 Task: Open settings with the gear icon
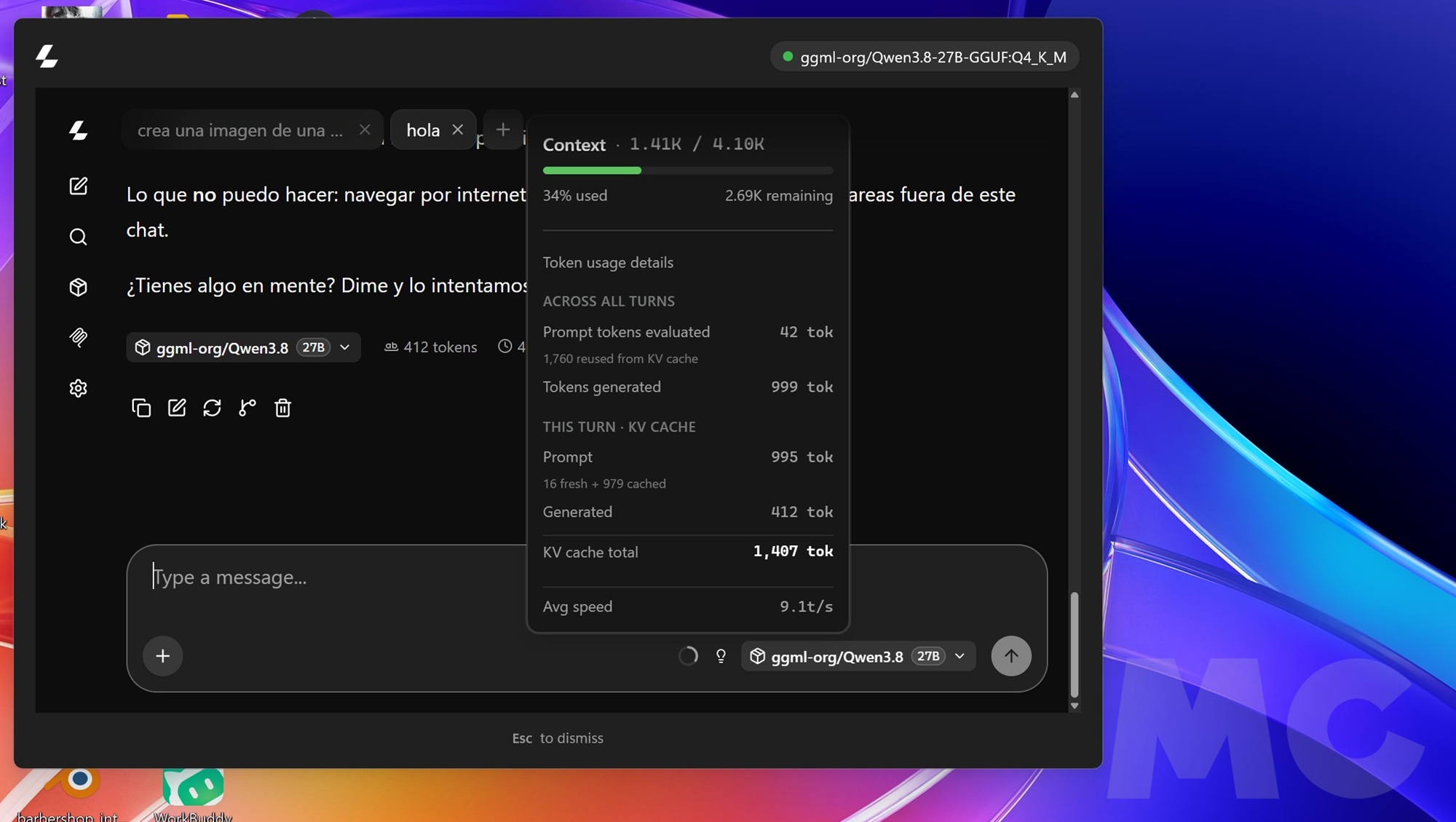click(x=78, y=388)
